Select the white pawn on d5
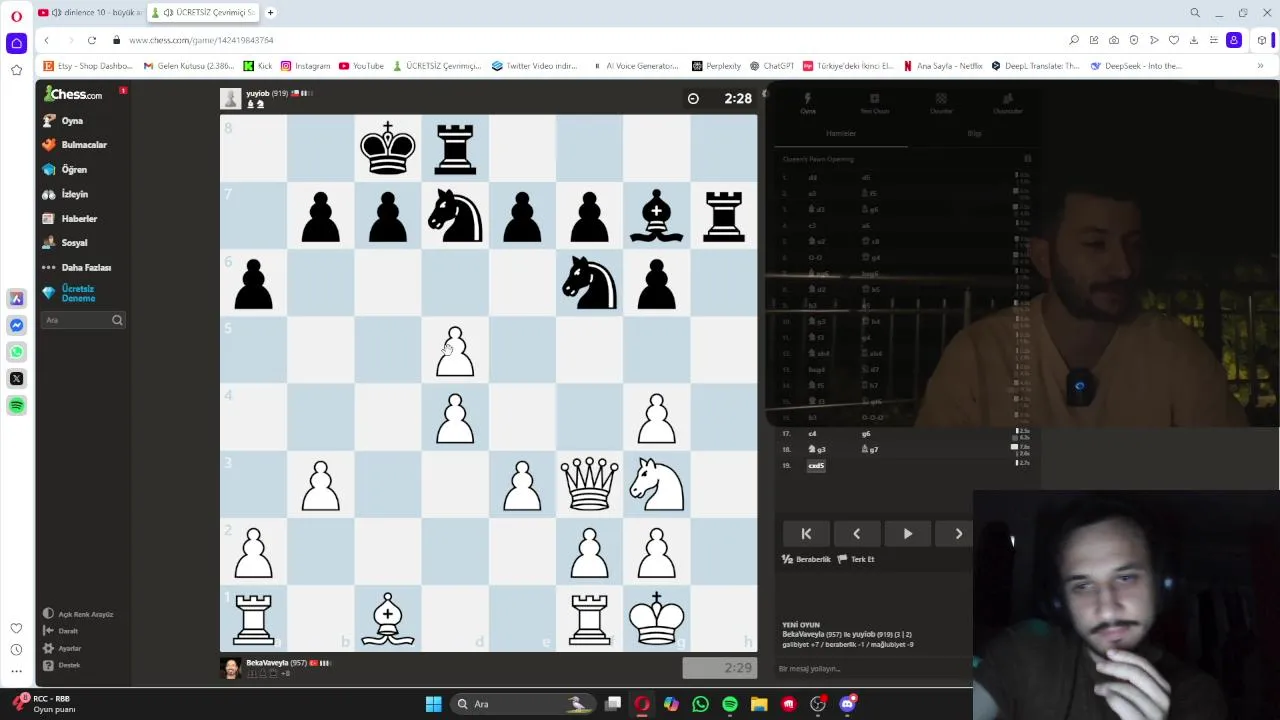Screen dimensions: 1280x720 coord(455,350)
